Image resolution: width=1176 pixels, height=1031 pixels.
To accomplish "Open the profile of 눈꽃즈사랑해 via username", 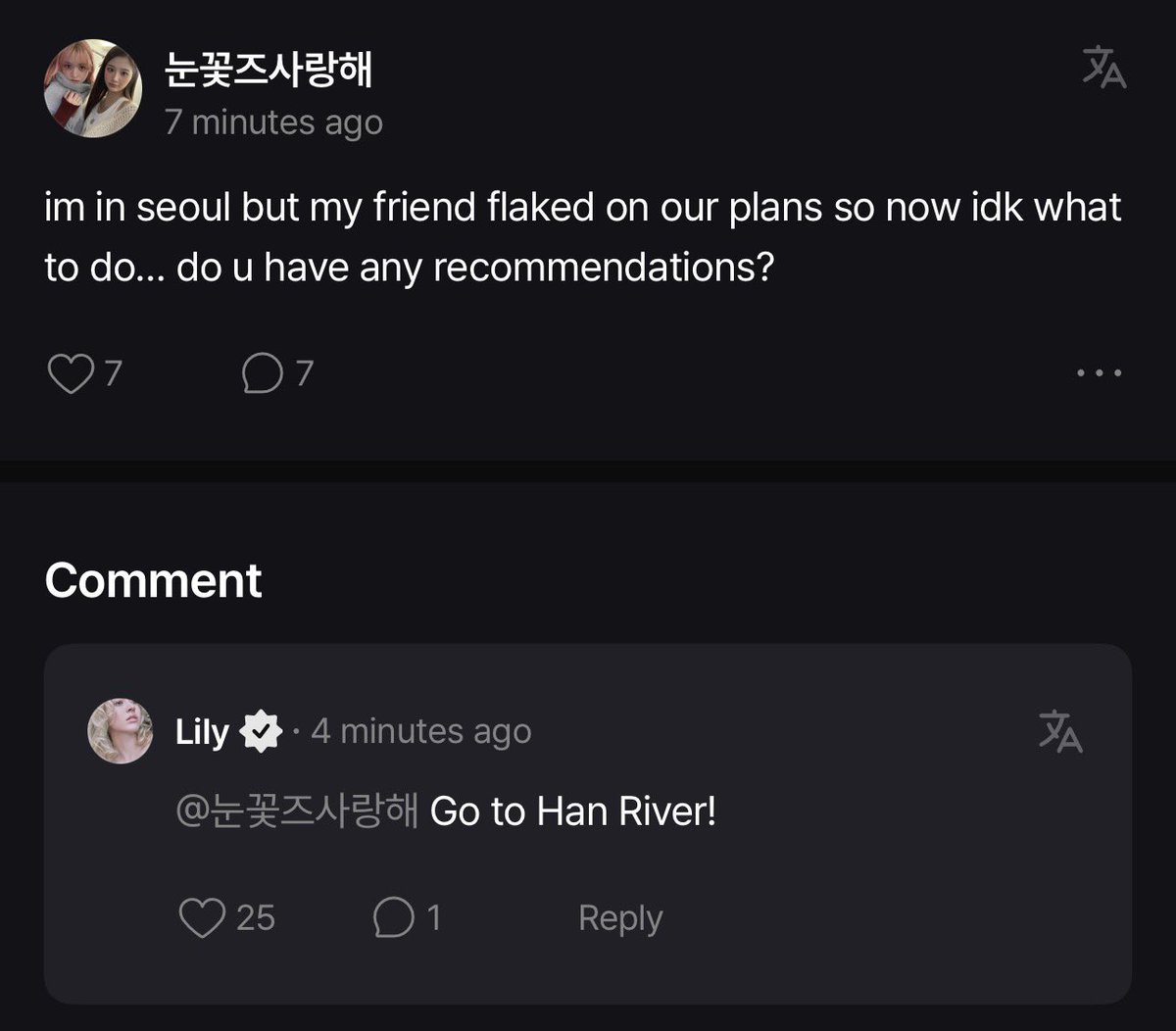I will click(269, 70).
